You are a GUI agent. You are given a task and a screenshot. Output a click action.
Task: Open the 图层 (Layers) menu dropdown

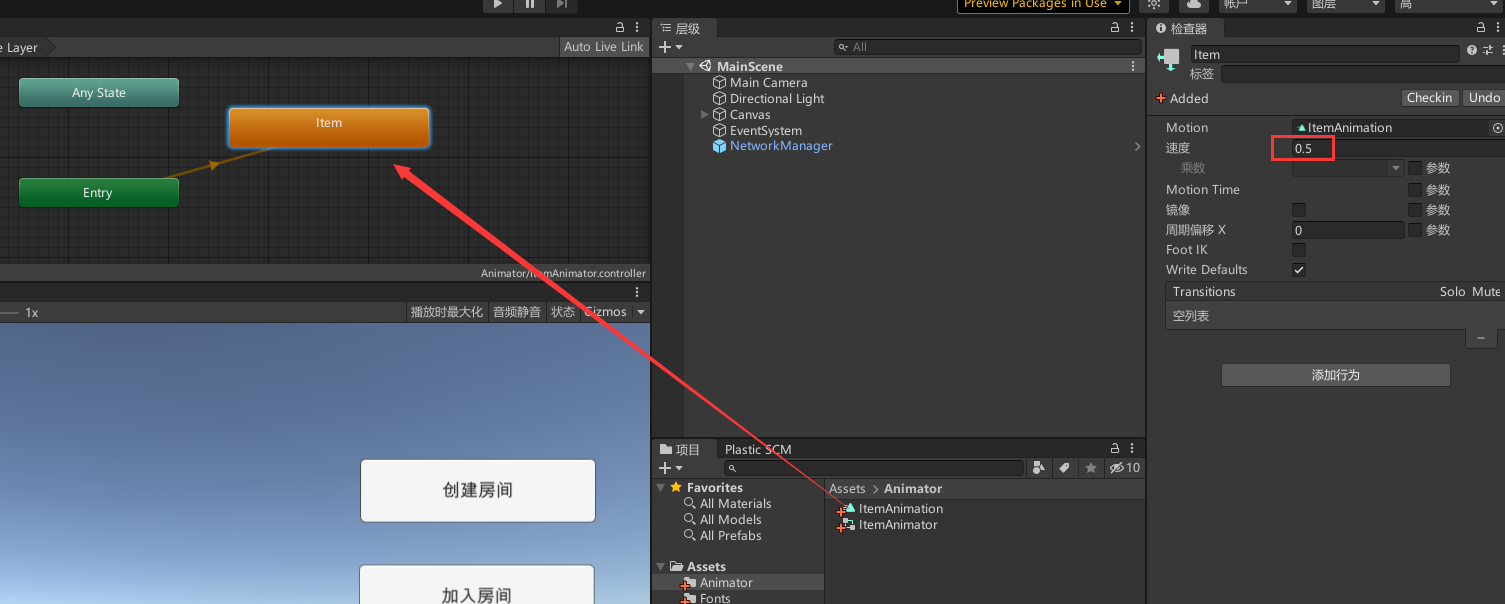click(x=1345, y=6)
